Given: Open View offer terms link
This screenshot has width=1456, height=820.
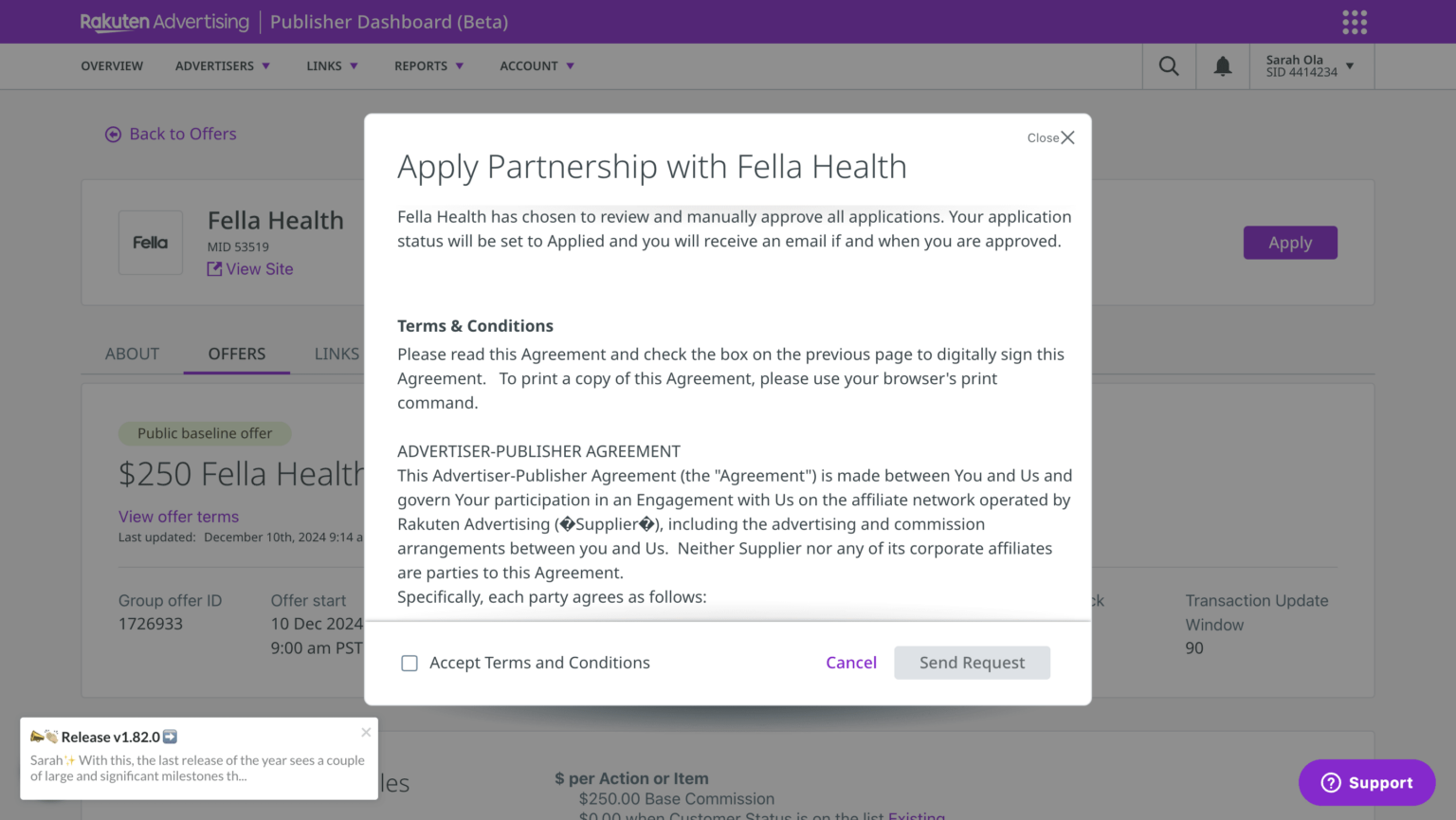Looking at the screenshot, I should click(178, 517).
